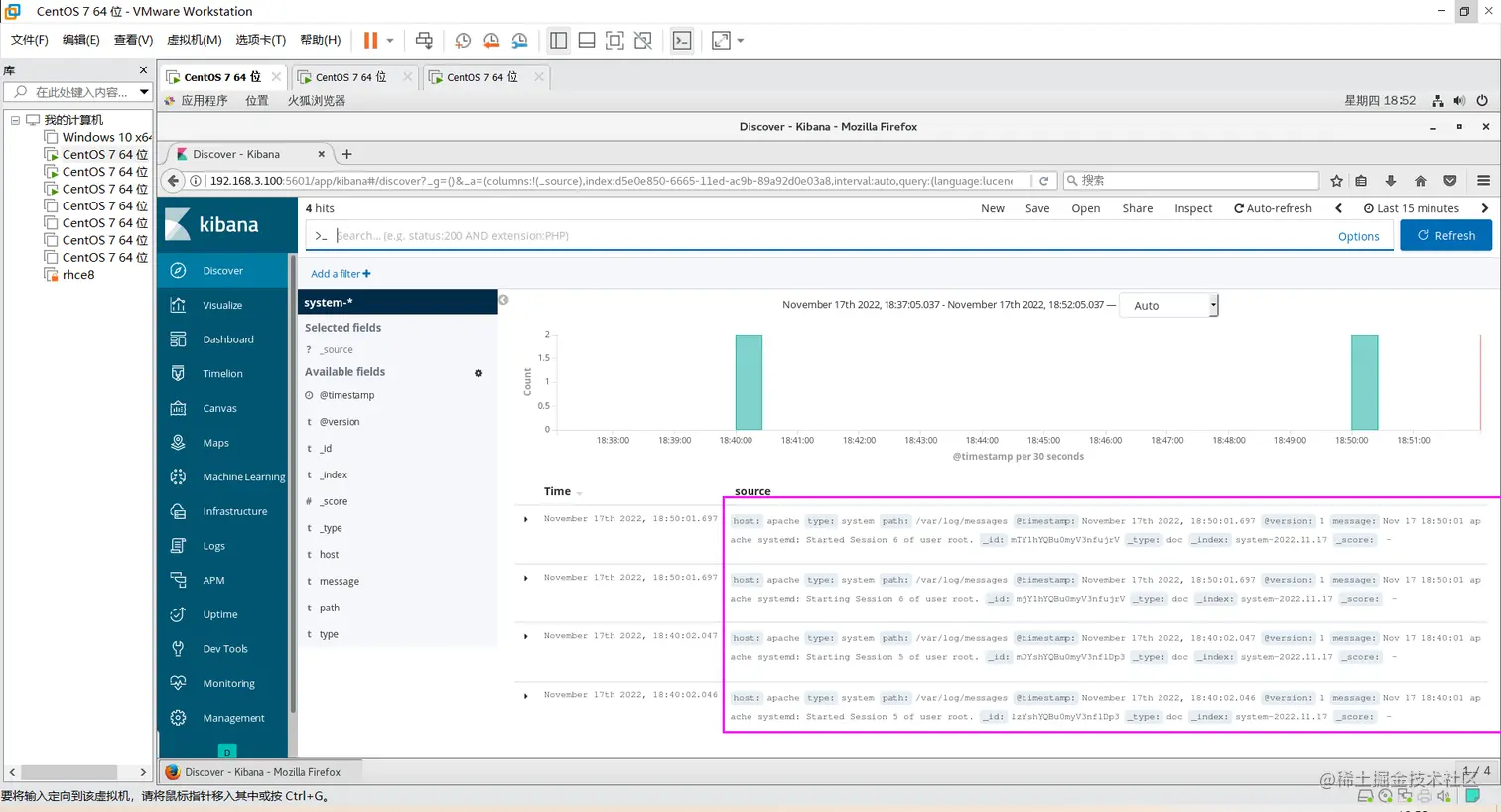Open the Dashboard section icon
This screenshot has height=812, width=1501.
[x=178, y=339]
